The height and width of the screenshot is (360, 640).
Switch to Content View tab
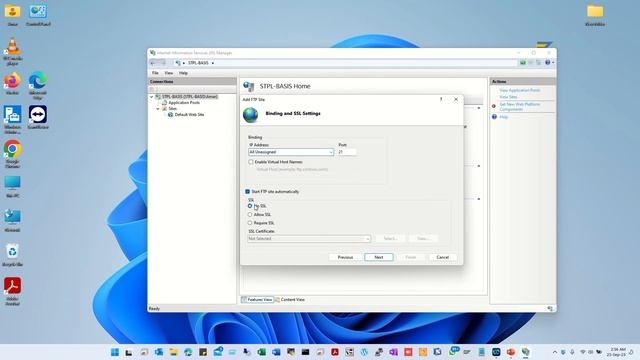290,300
